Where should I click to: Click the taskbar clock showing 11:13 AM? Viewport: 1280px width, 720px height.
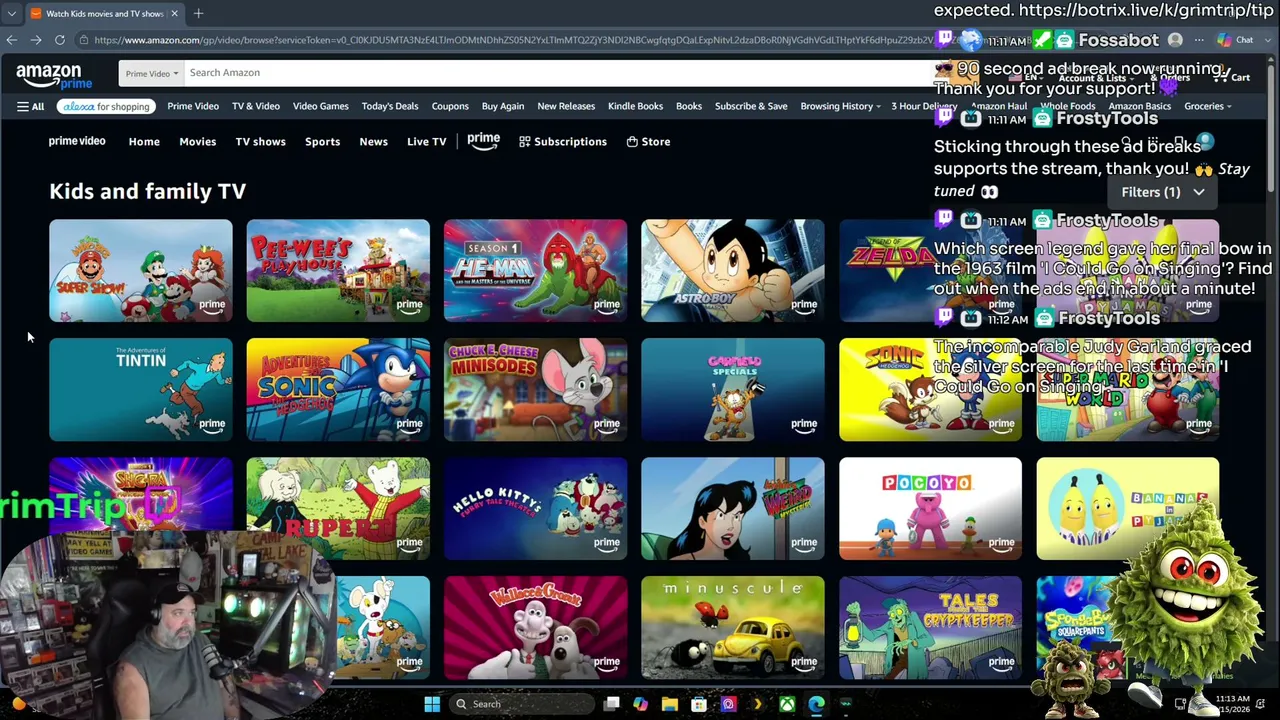(1233, 704)
